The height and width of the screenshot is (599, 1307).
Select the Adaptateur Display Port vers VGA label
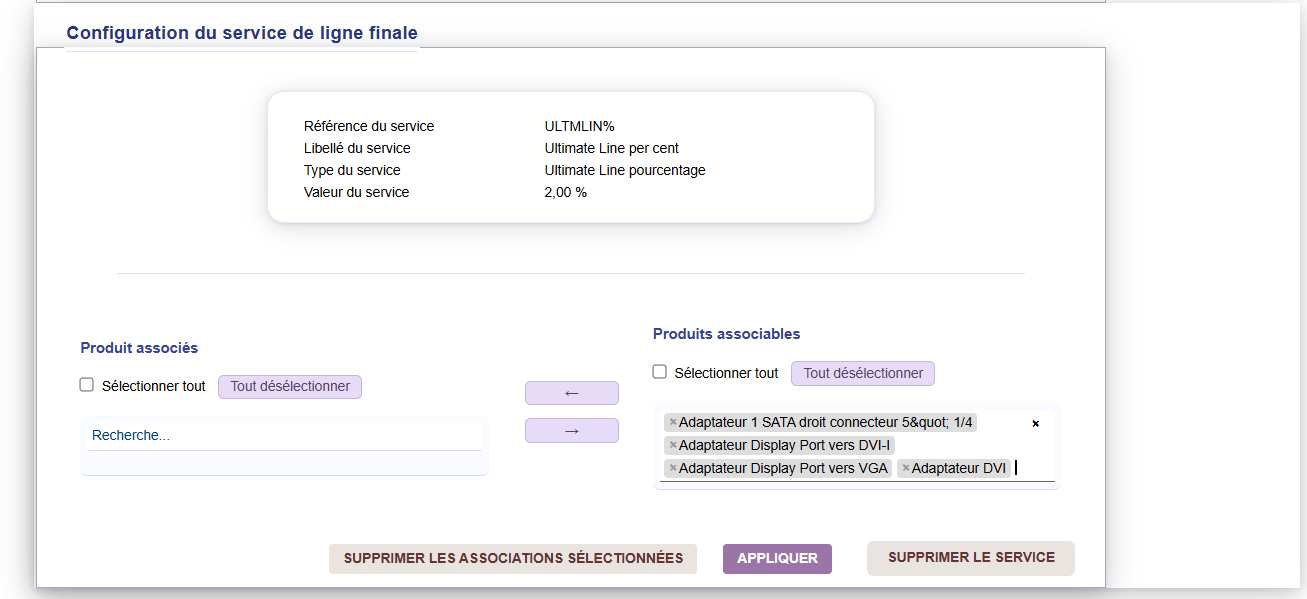point(783,468)
